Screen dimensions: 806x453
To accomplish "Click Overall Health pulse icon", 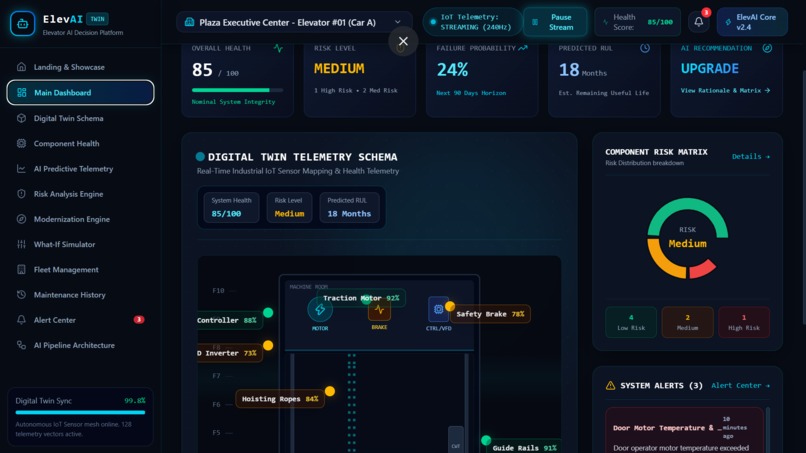I will (278, 48).
